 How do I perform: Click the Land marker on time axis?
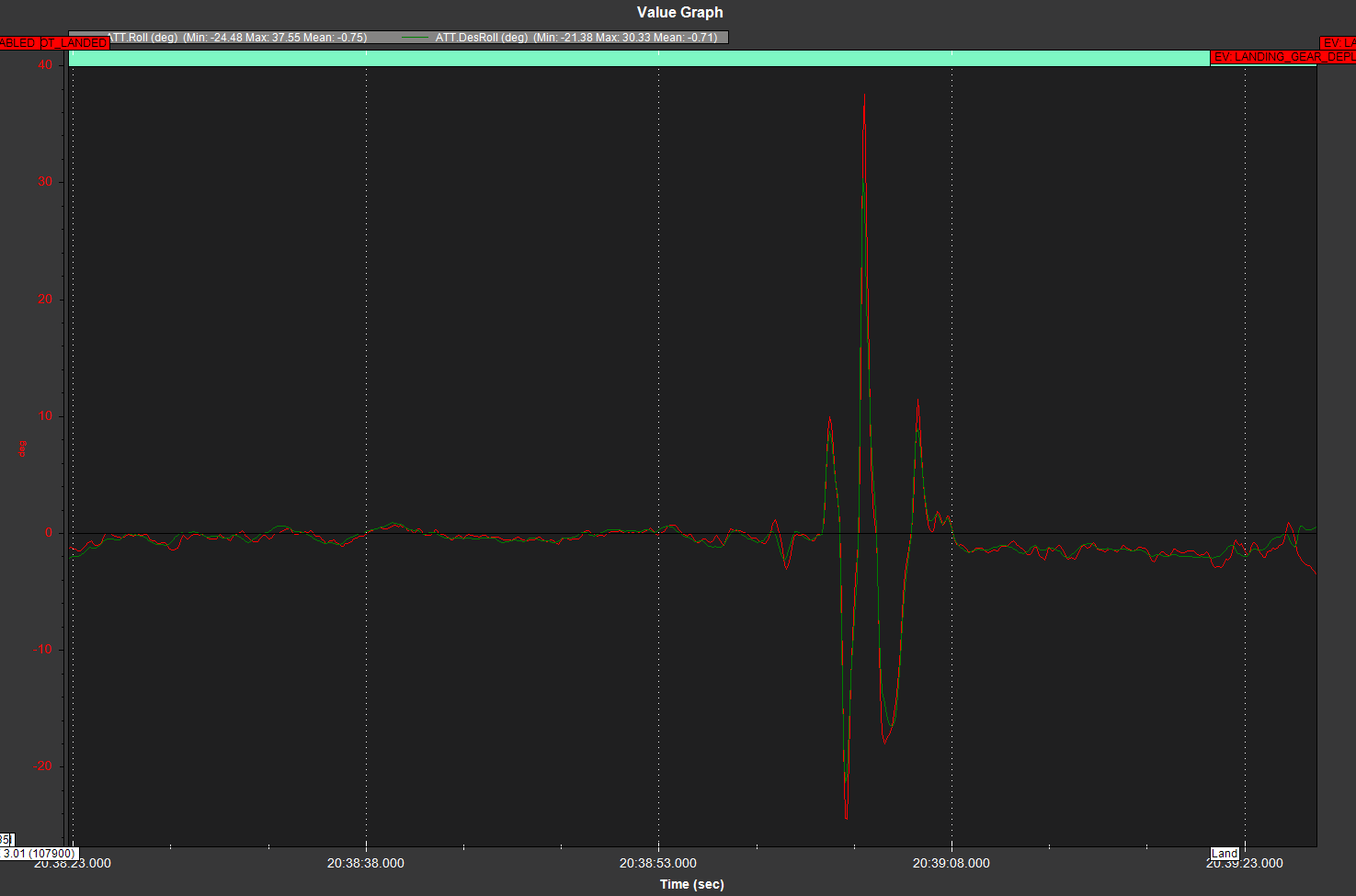1225,854
